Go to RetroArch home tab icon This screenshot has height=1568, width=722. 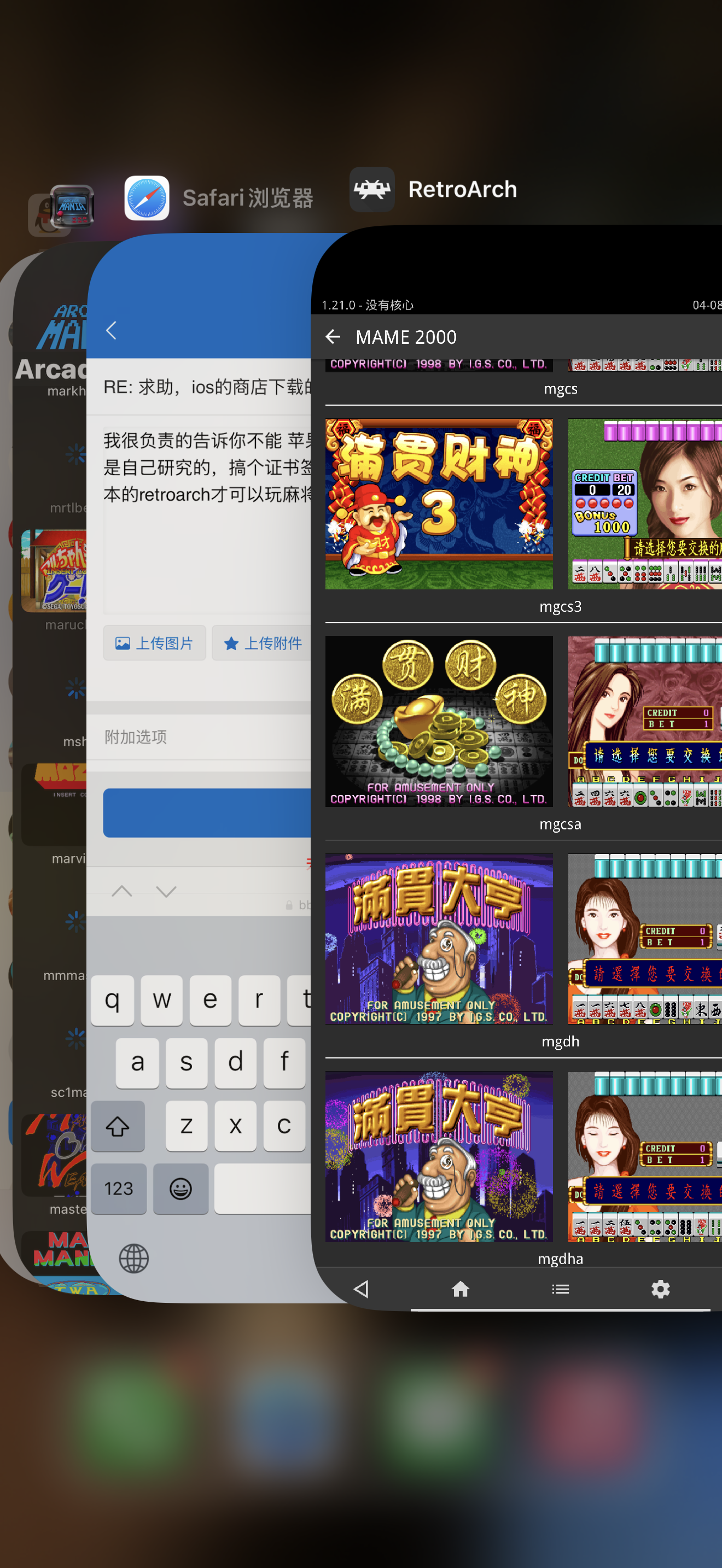[x=460, y=1289]
